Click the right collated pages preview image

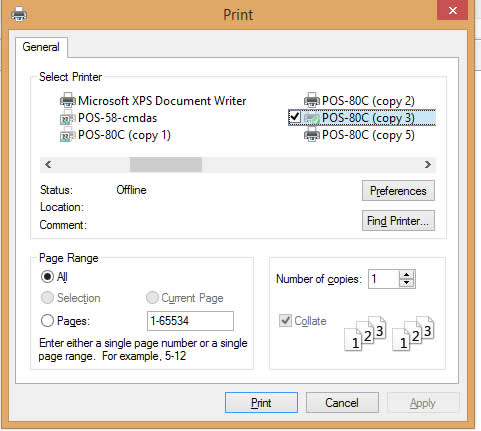coord(413,334)
